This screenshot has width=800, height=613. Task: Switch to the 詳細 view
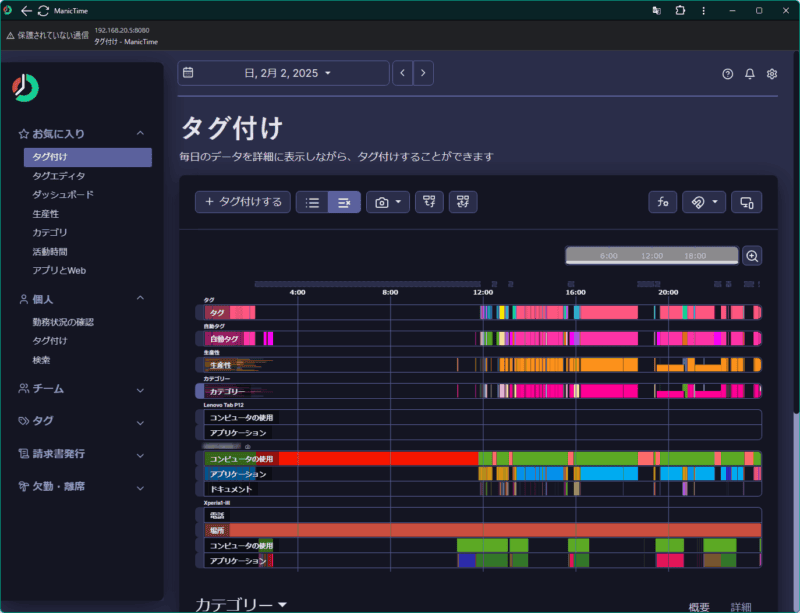pyautogui.click(x=742, y=606)
